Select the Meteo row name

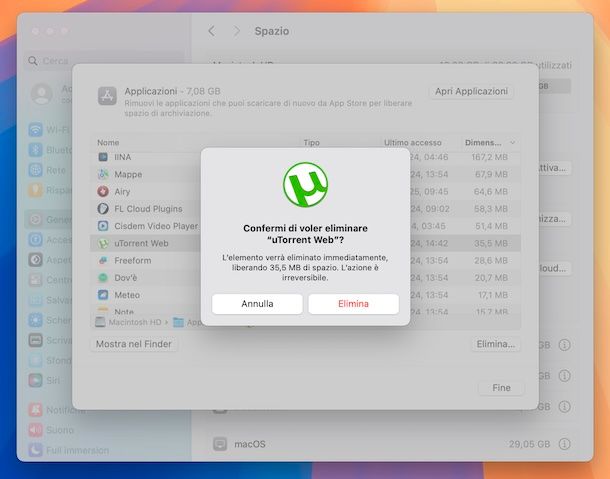click(127, 295)
